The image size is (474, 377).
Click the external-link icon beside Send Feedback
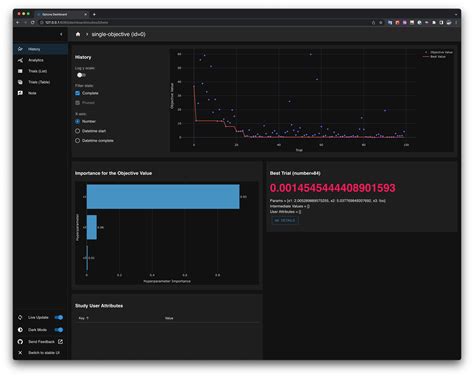point(60,342)
